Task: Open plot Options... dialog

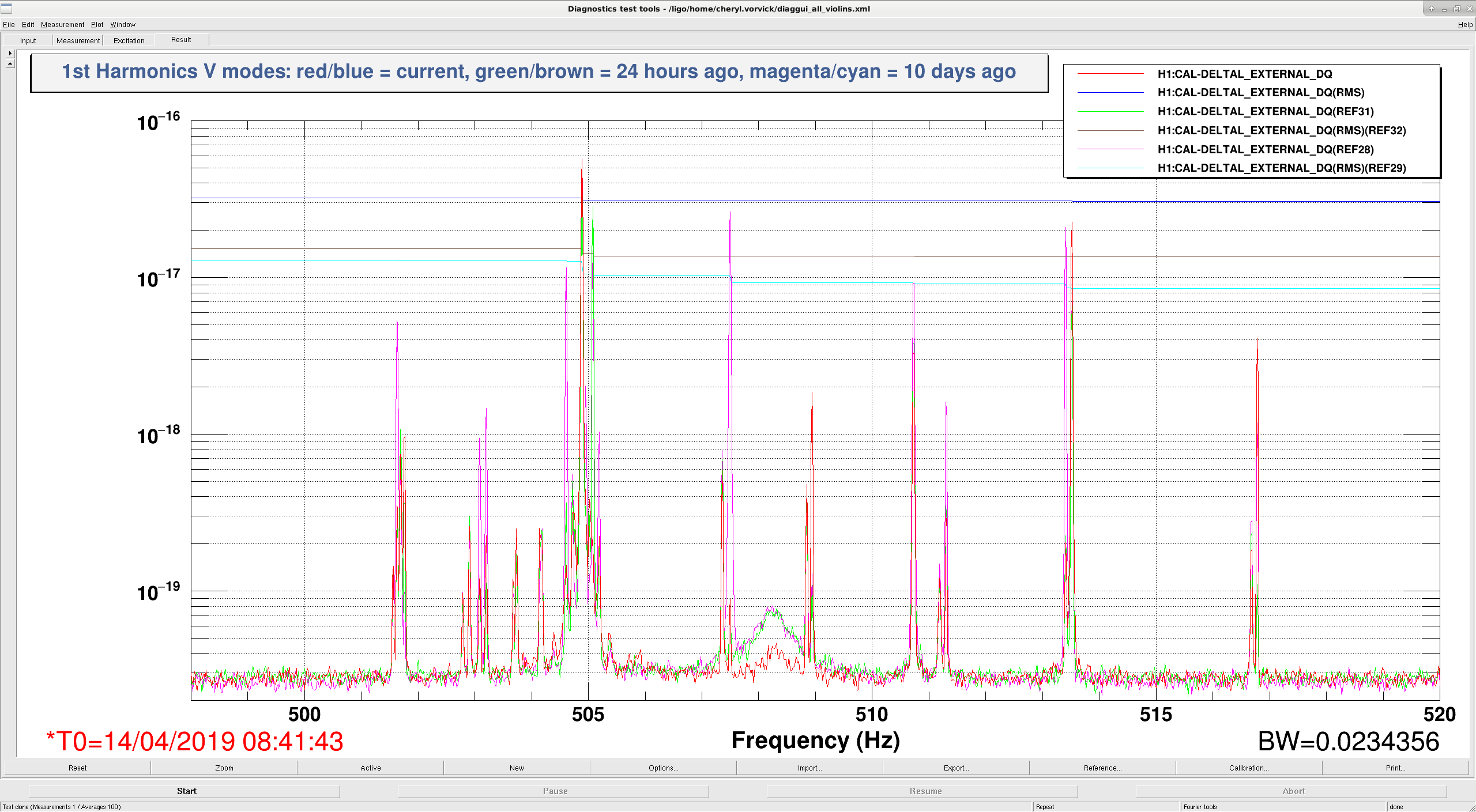Action: 663,768
